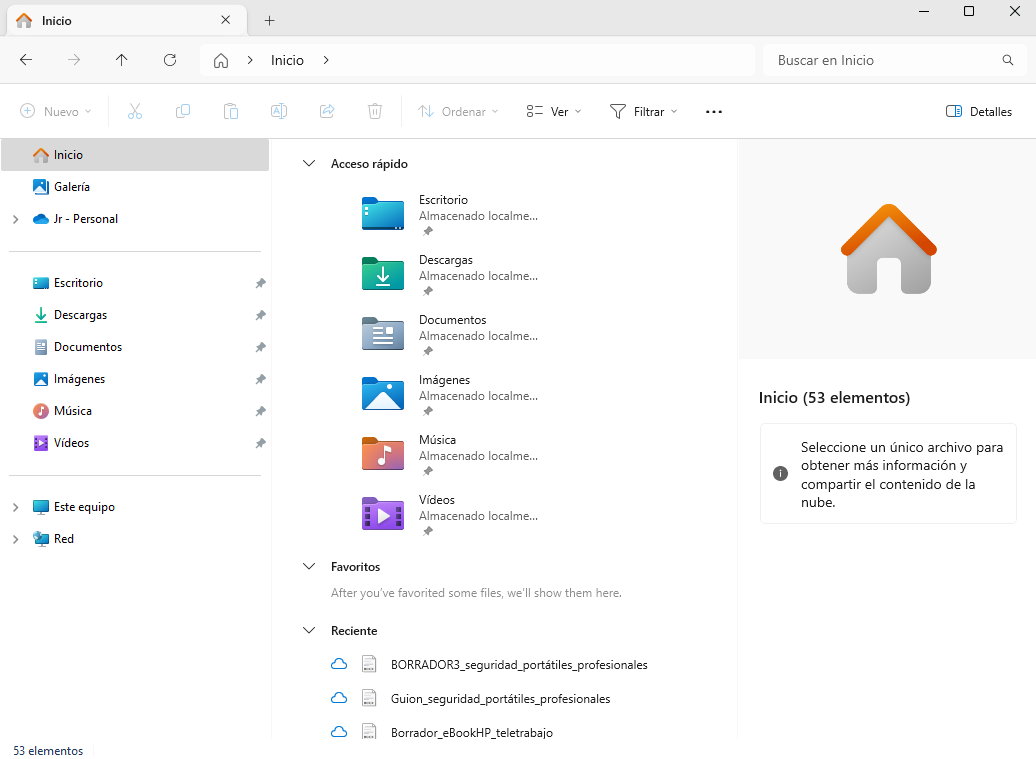
Task: Unpin Escritorio from the sidebar
Action: click(260, 283)
